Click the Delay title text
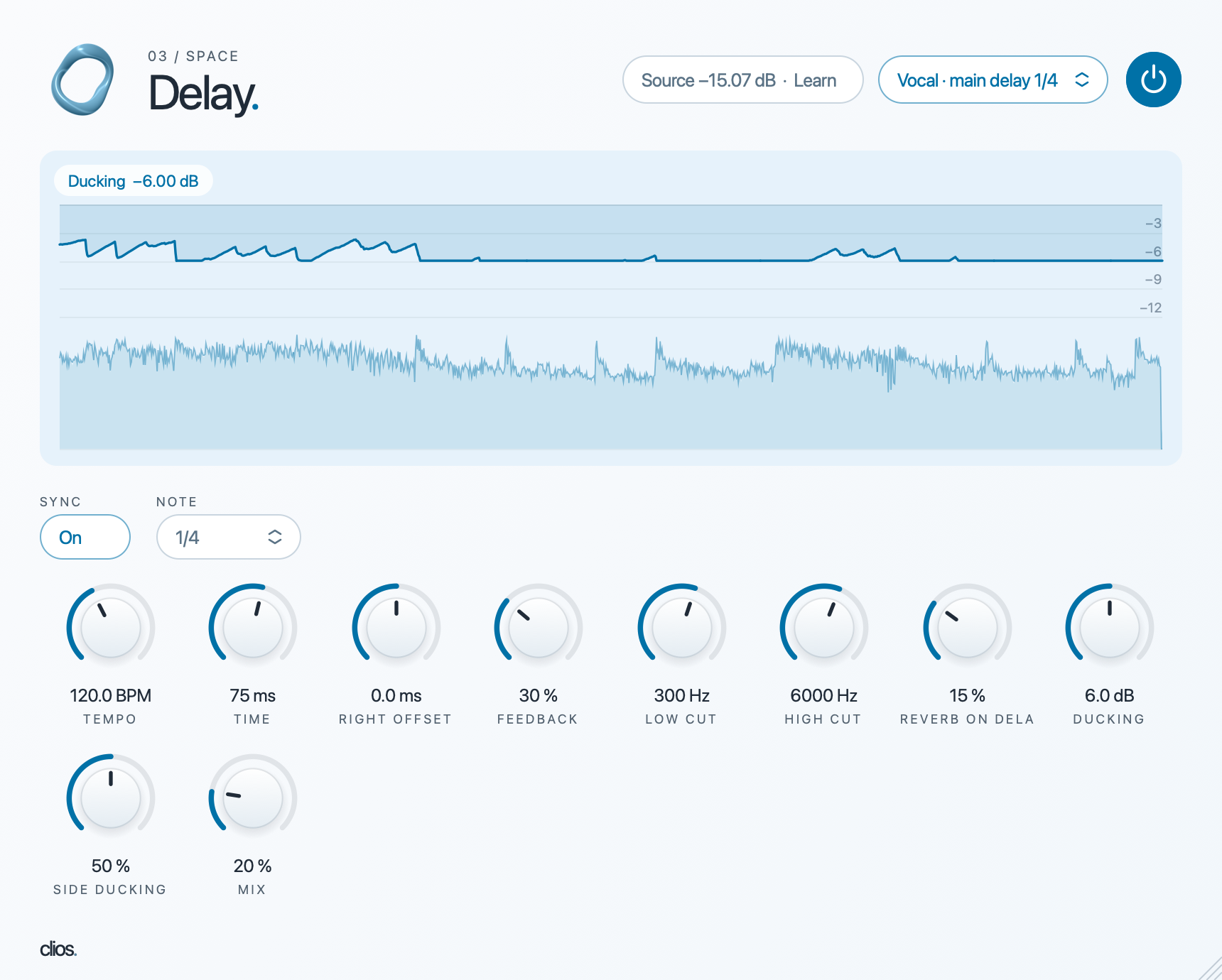Image resolution: width=1222 pixels, height=980 pixels. click(x=204, y=94)
